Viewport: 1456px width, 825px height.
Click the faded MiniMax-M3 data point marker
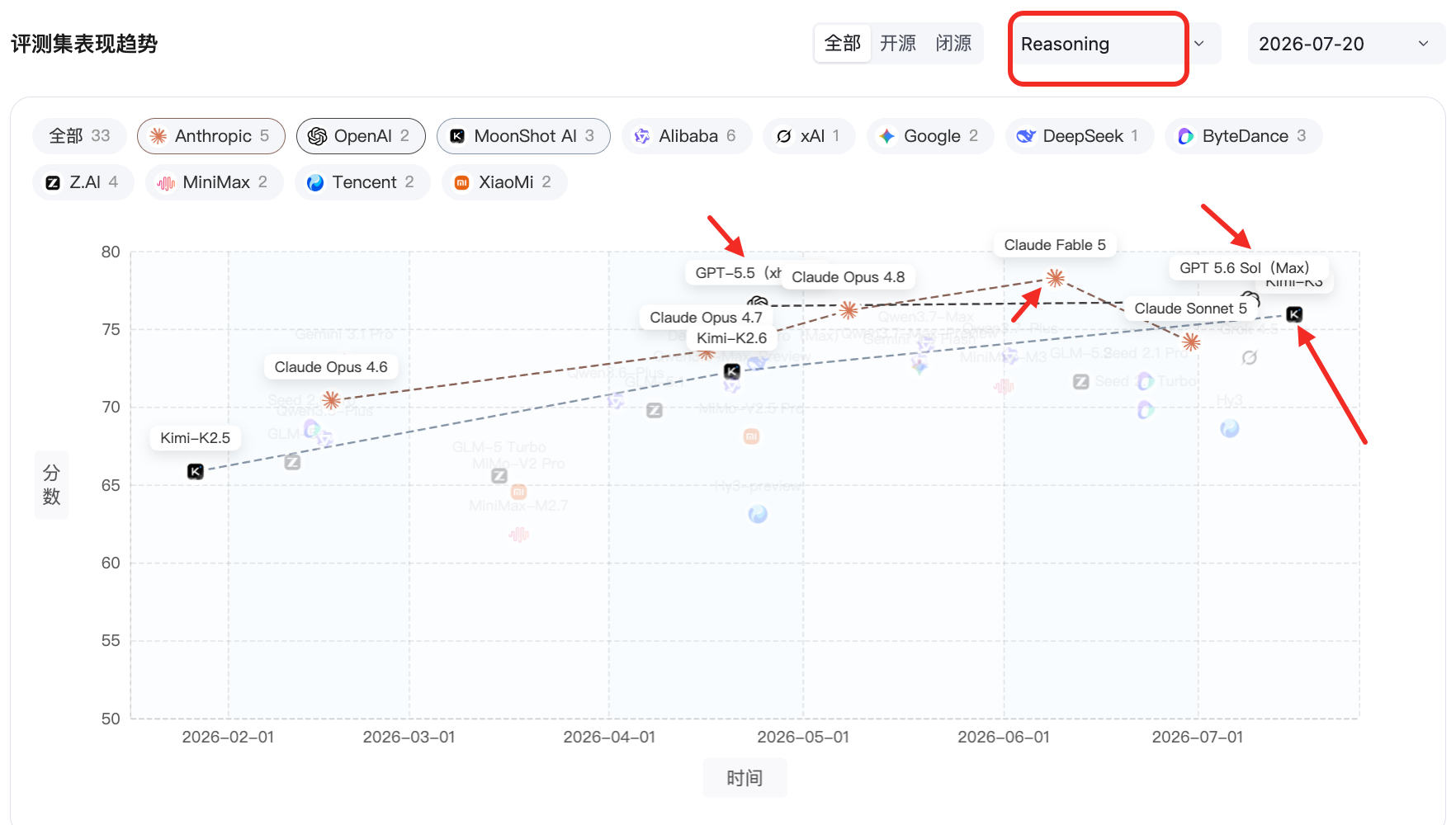tap(1004, 385)
